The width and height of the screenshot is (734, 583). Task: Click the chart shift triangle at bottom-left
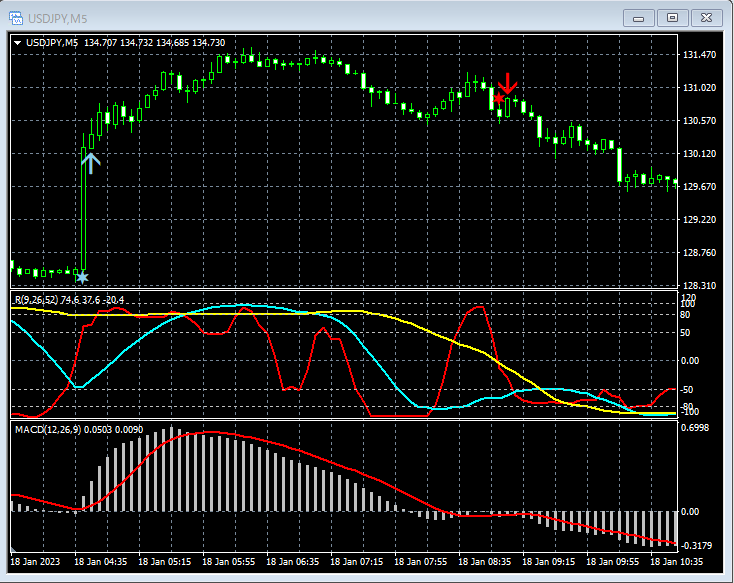[14, 550]
